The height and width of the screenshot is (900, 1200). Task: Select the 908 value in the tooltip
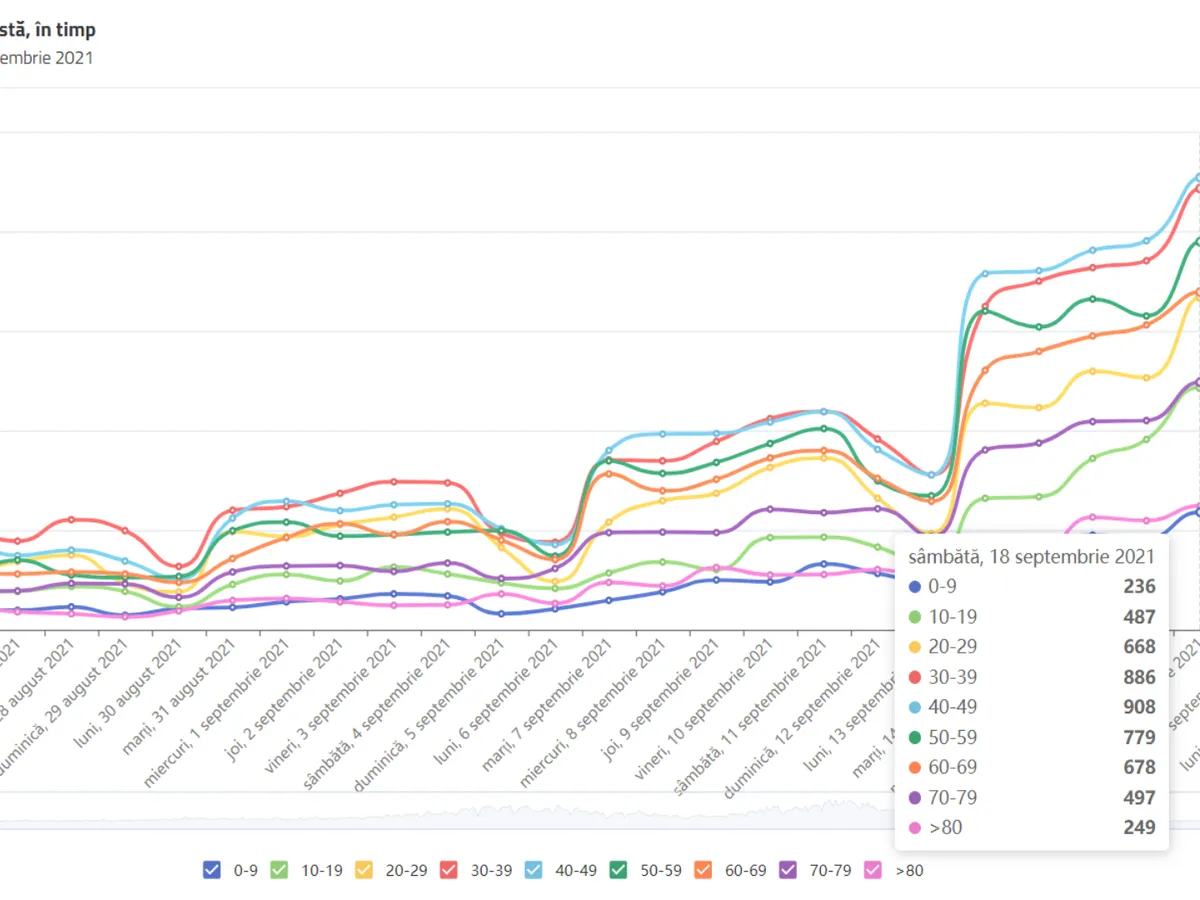tap(1138, 707)
